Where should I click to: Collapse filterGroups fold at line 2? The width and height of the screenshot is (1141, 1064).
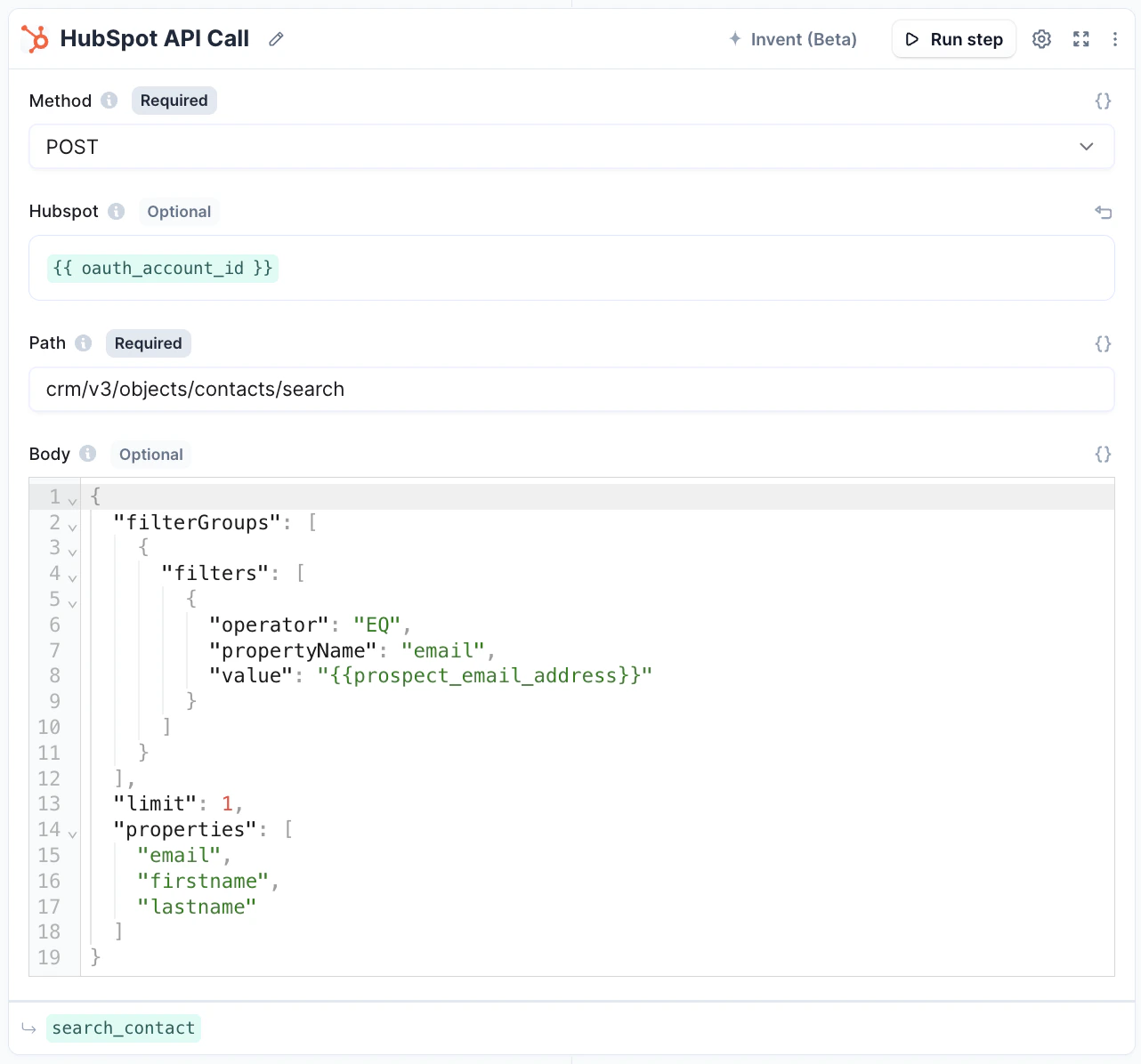[x=73, y=527]
